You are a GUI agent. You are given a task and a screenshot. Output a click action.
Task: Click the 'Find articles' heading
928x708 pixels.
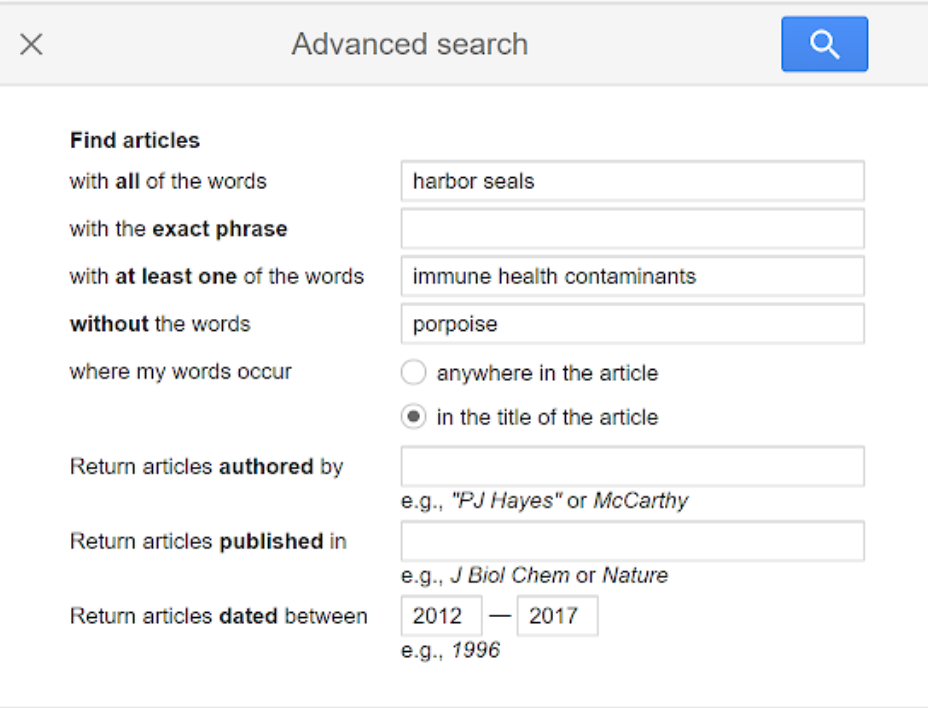tap(135, 141)
